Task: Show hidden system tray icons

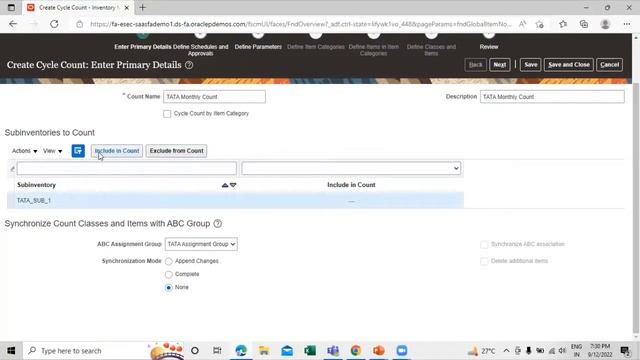Action: click(x=506, y=351)
